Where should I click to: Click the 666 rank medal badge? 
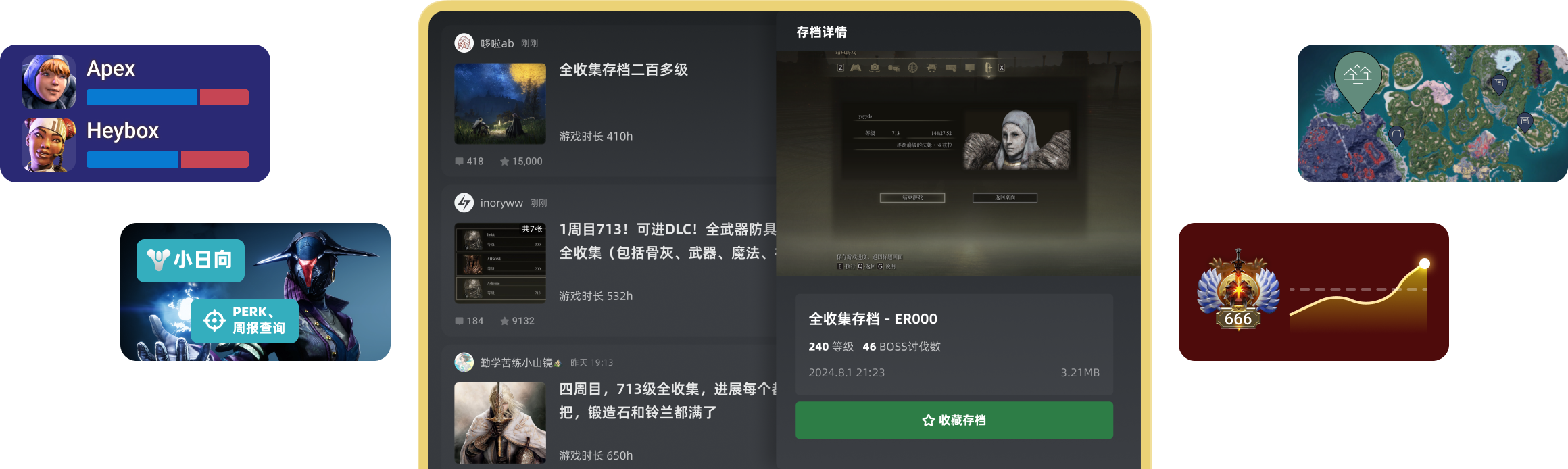click(x=1238, y=291)
